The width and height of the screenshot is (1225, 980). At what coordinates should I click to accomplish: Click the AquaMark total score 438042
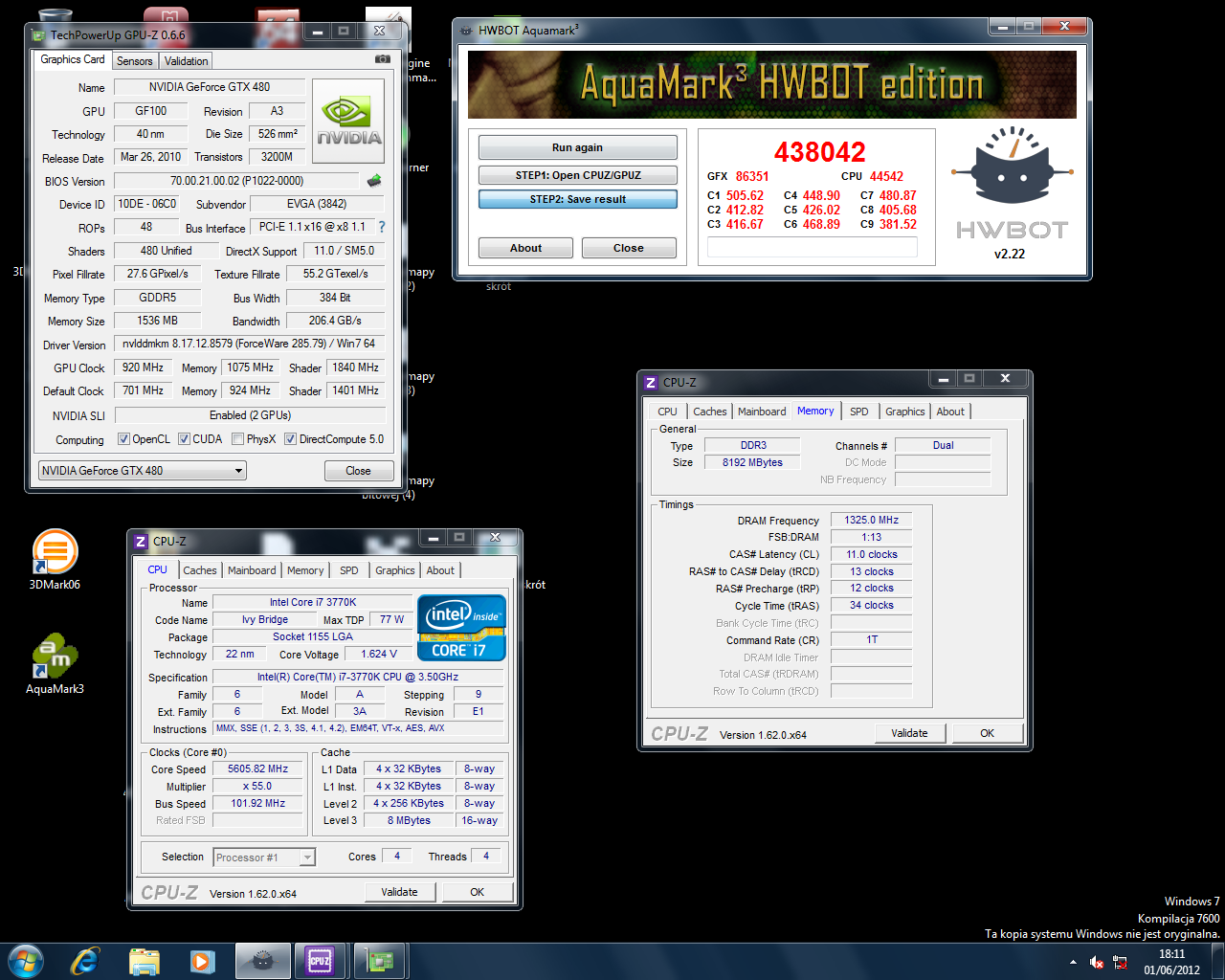pos(820,152)
